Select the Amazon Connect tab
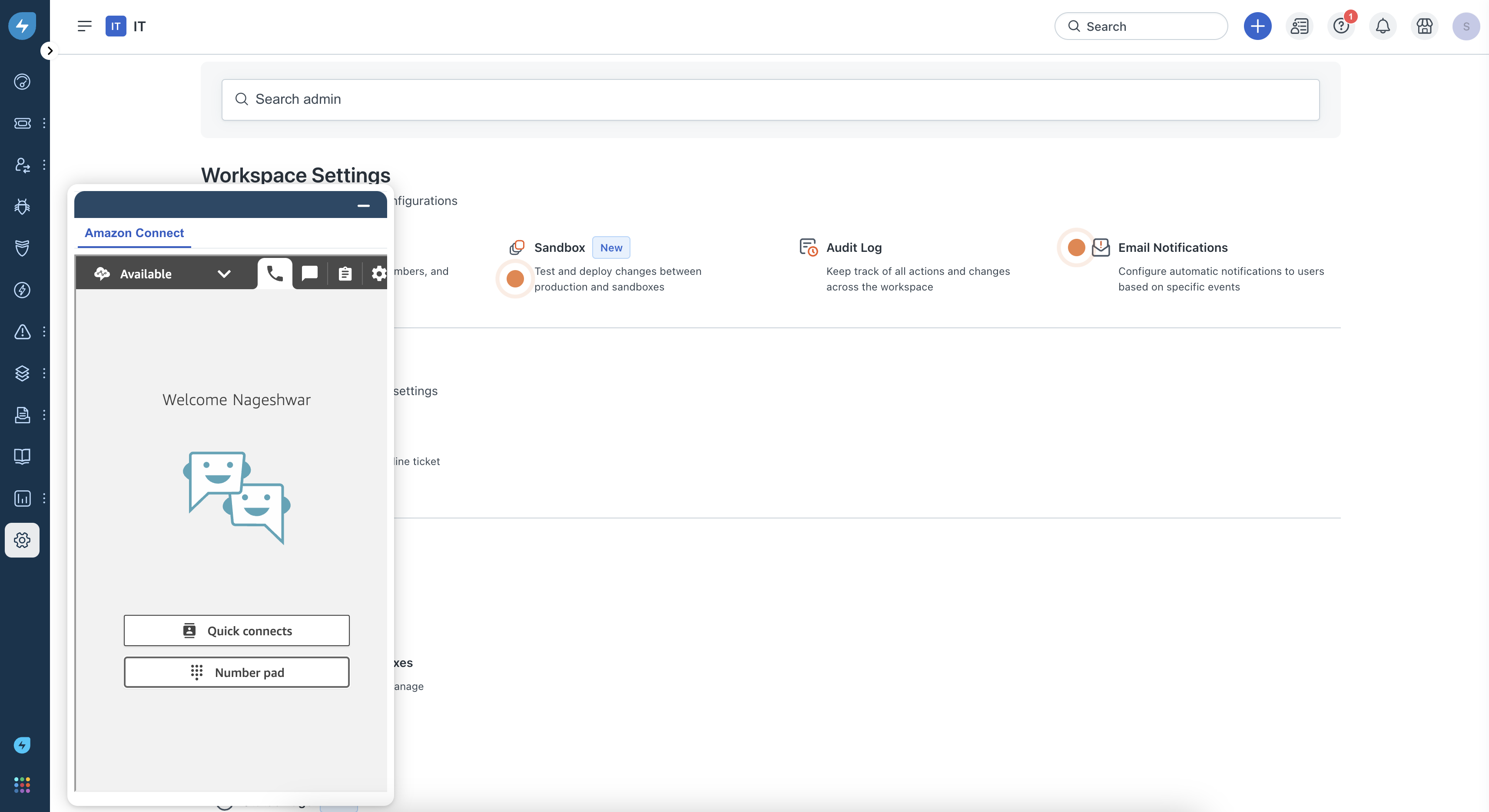Image resolution: width=1489 pixels, height=812 pixels. coord(134,233)
